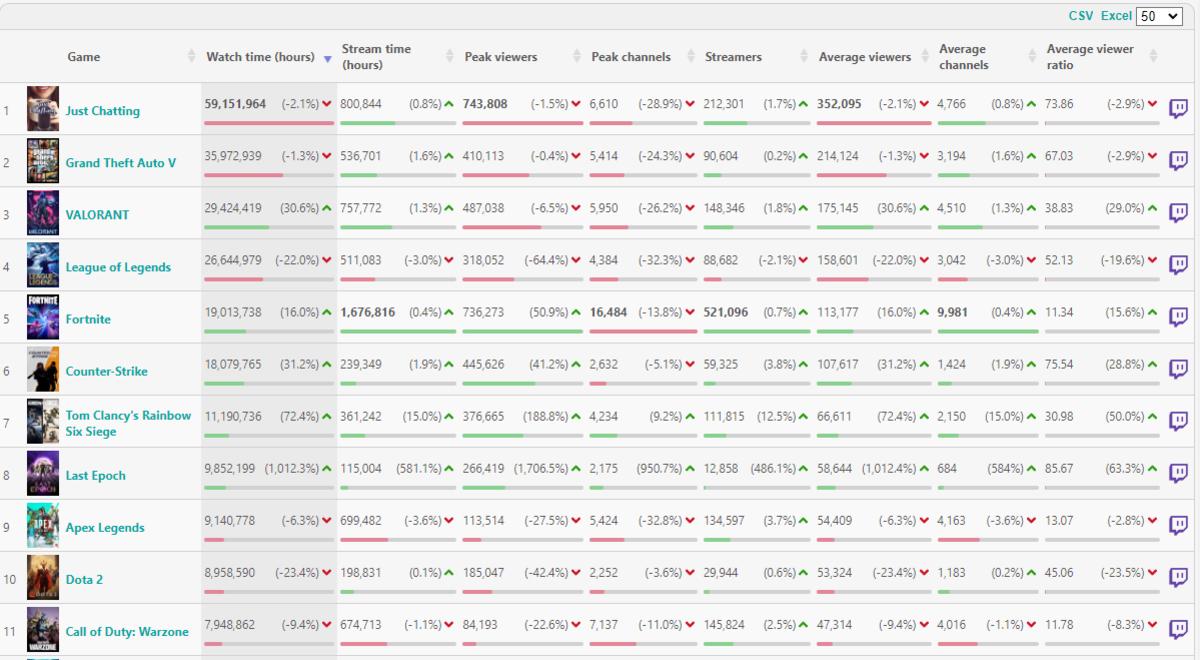The image size is (1200, 660).
Task: Click the Twitch icon in Just Chatting row
Action: click(x=1178, y=109)
